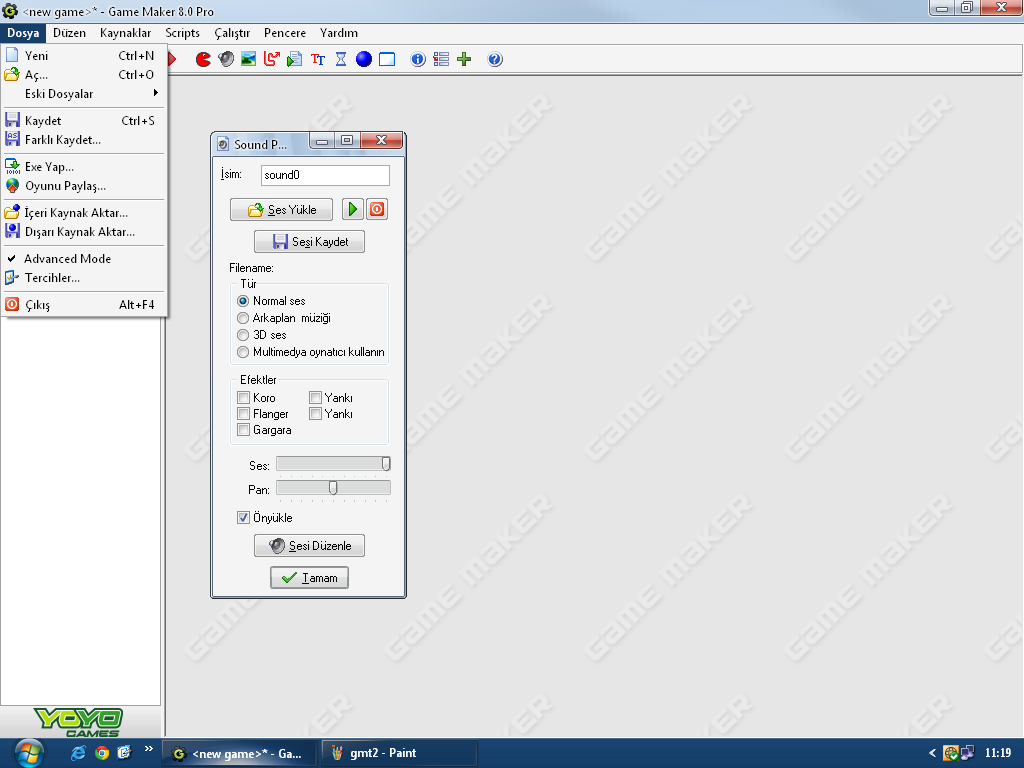Image resolution: width=1024 pixels, height=768 pixels.
Task: Create an object with the blue ball icon
Action: 364,59
